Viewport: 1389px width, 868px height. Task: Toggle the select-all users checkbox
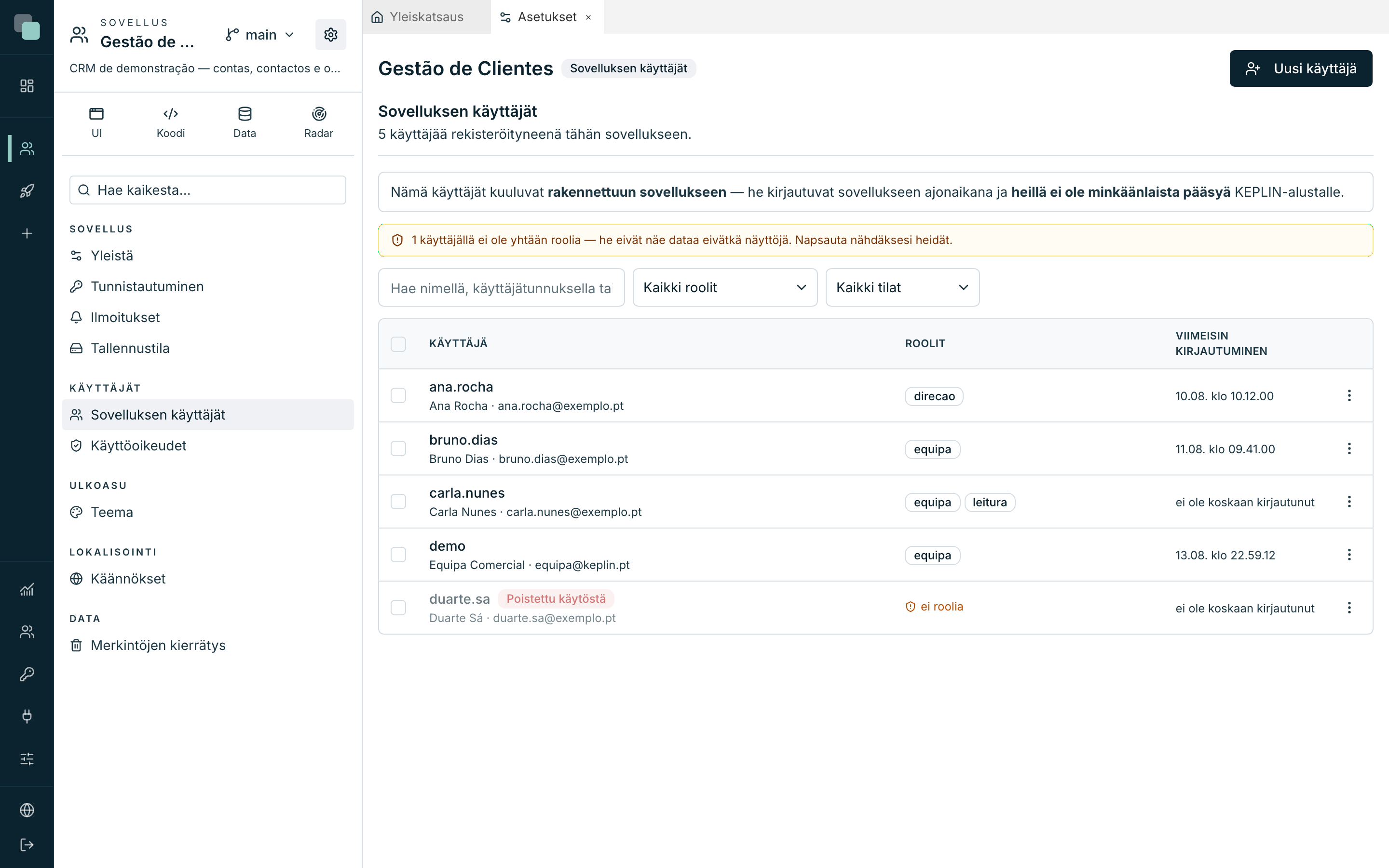[398, 344]
